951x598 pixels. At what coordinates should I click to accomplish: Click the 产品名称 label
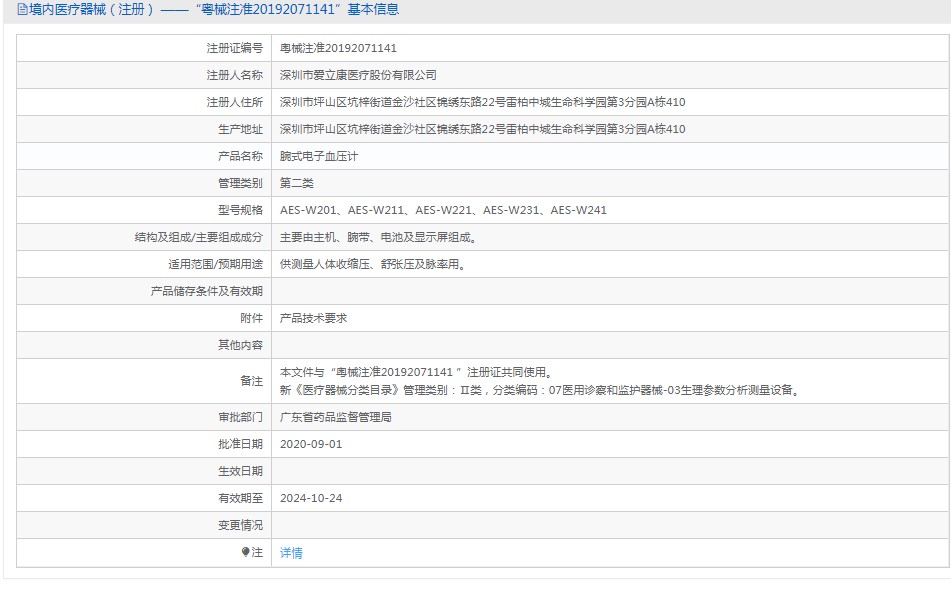(240, 156)
